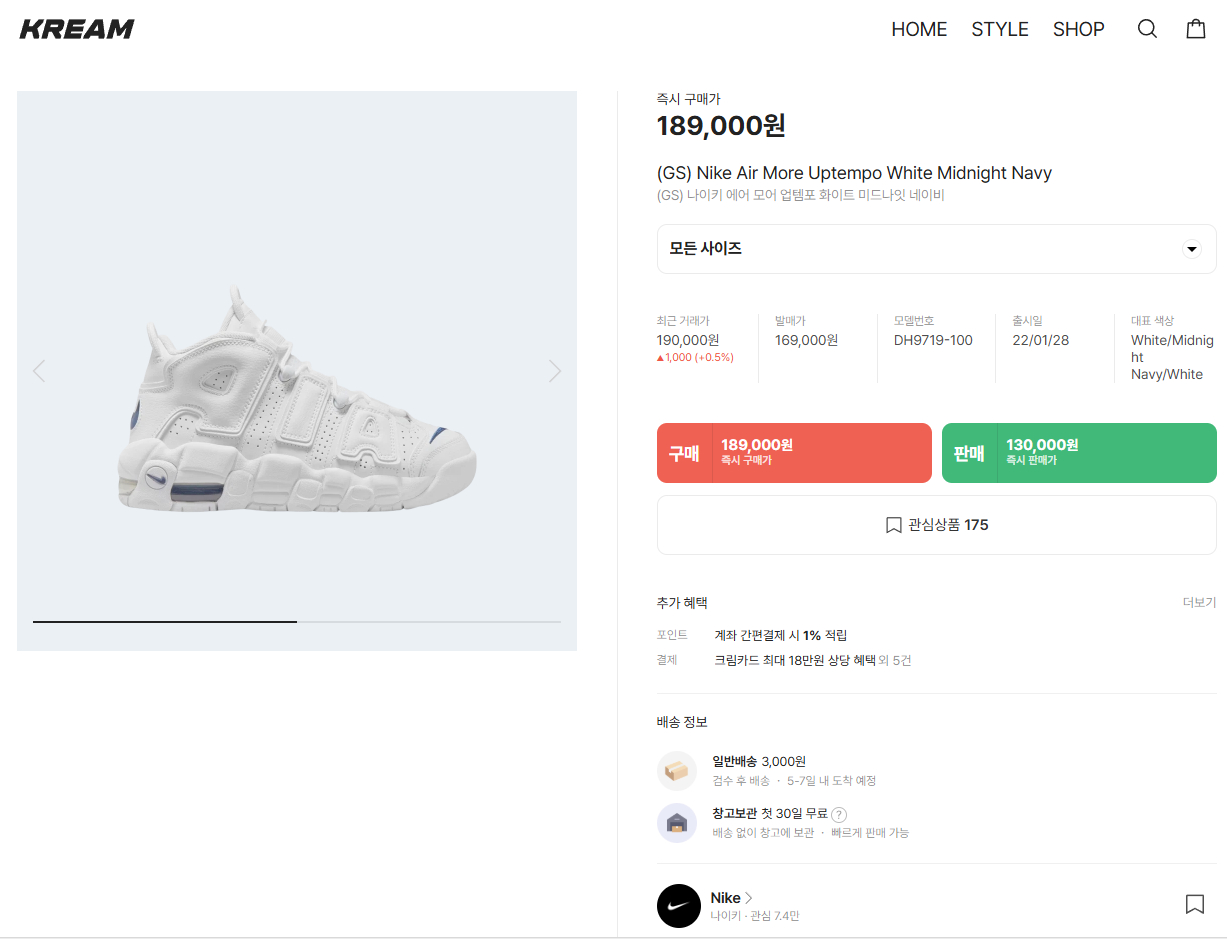
Task: Toggle bookmark for Nike brand
Action: point(1194,904)
